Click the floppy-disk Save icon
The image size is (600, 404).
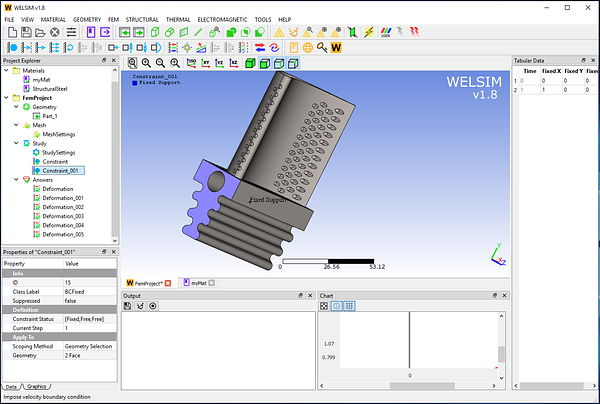click(x=26, y=32)
